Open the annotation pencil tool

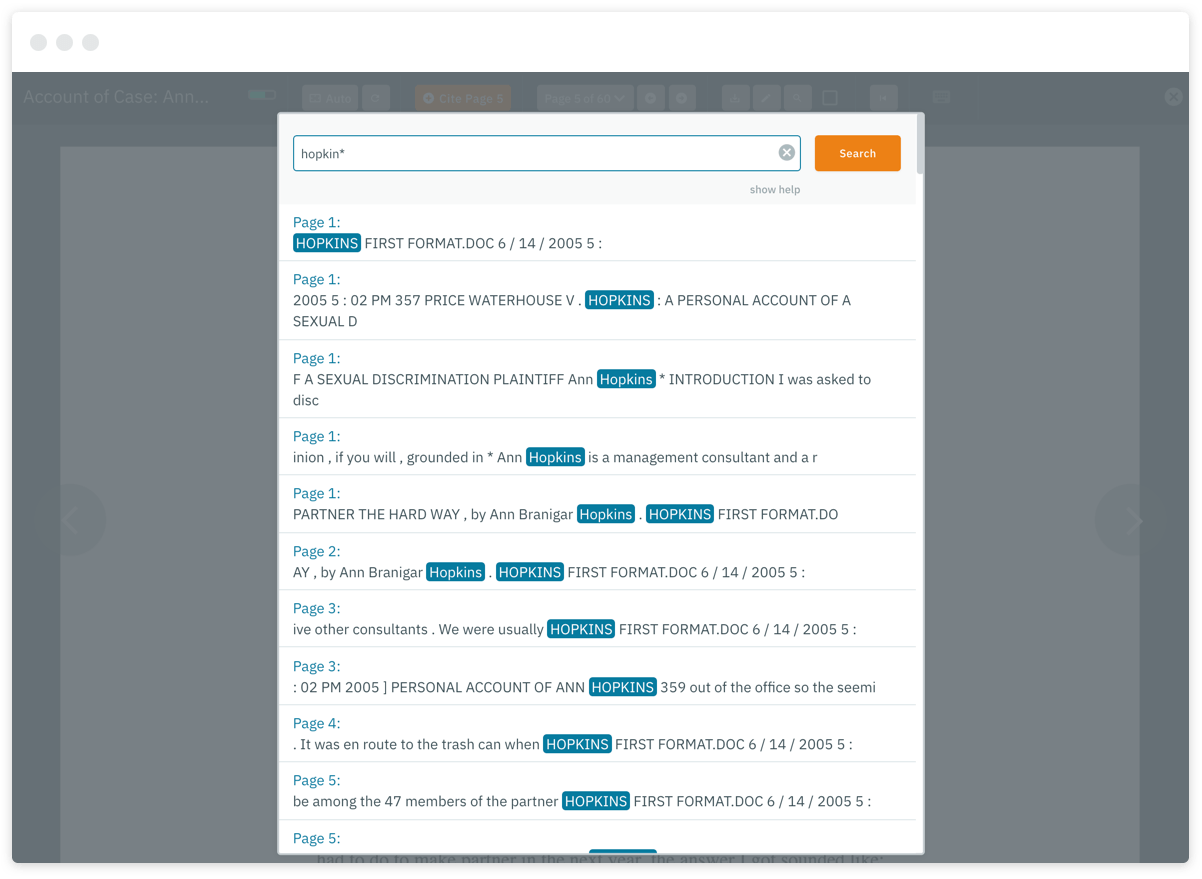coord(766,97)
